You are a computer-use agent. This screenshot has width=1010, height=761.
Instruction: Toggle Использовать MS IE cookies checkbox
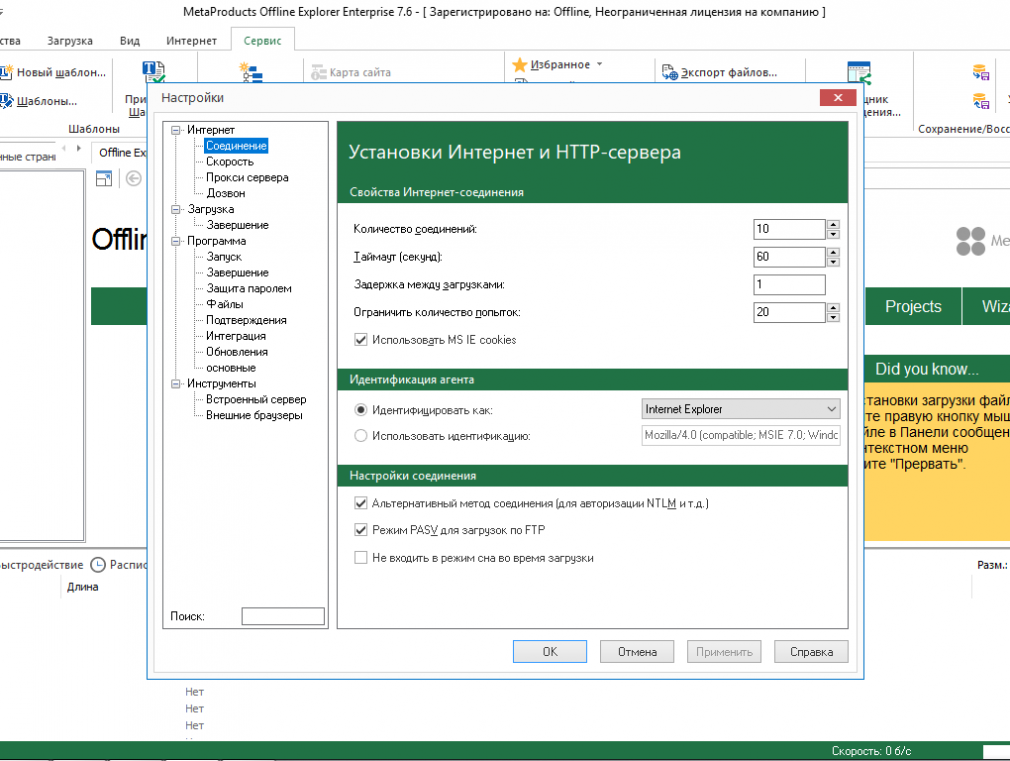tap(361, 340)
